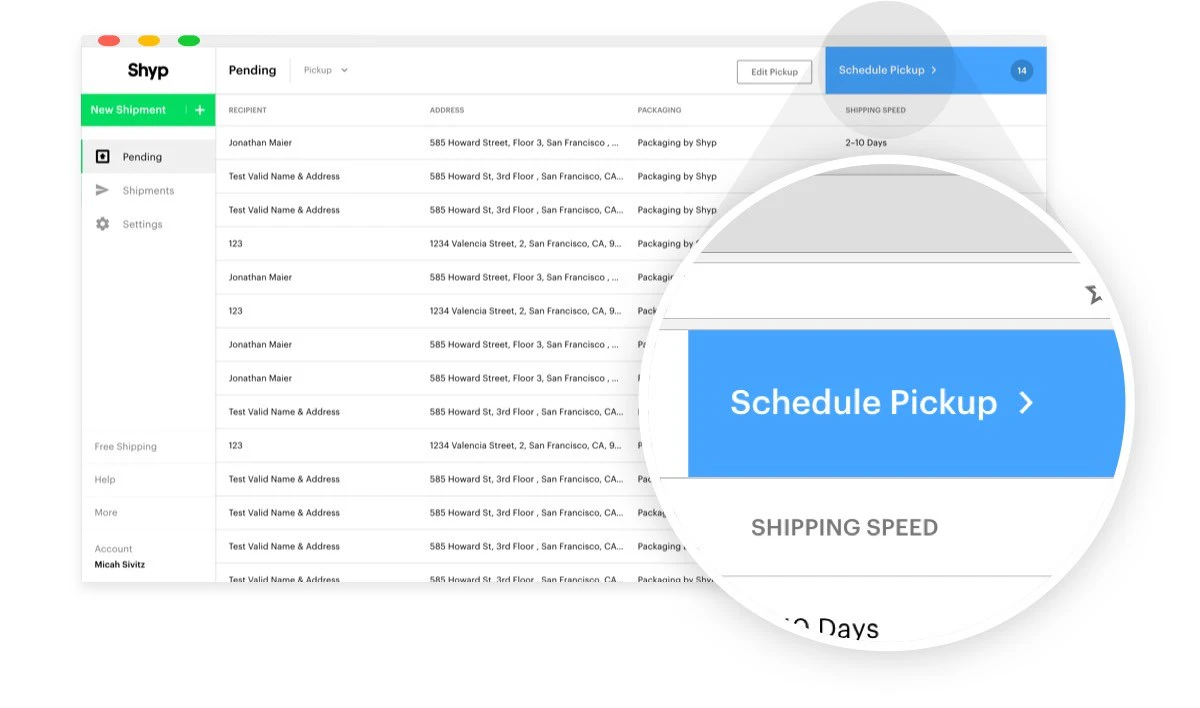Click the Shyp logo
This screenshot has height=708, width=1200.
[148, 70]
